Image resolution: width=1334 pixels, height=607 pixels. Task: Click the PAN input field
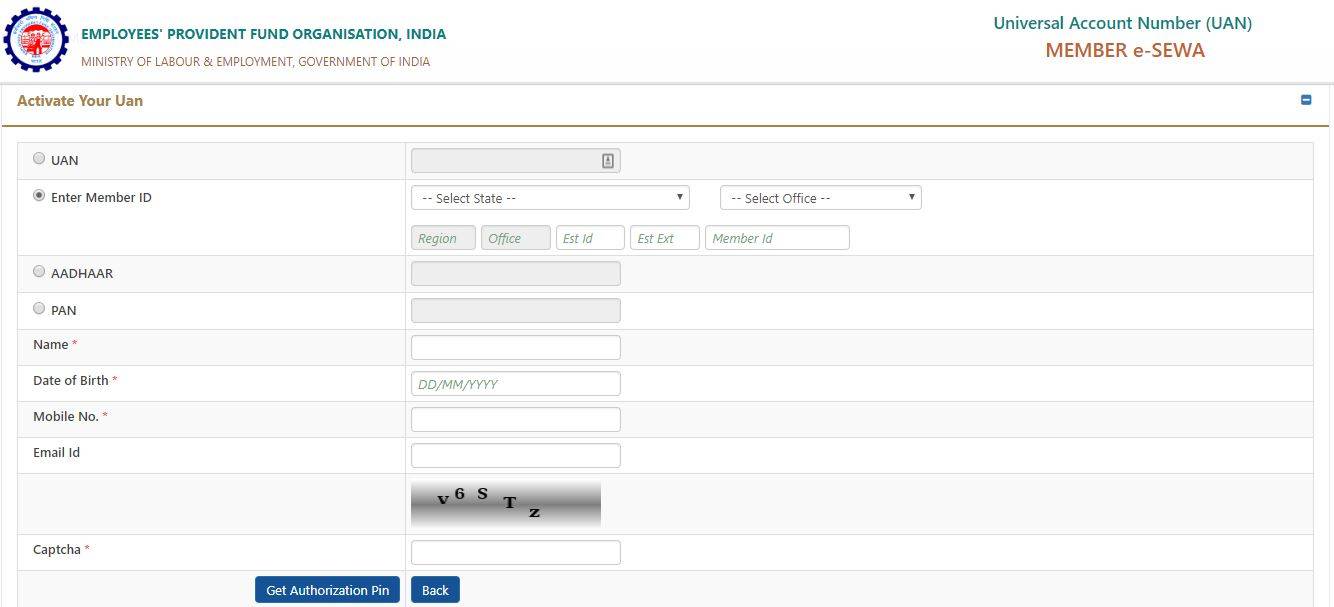coord(516,311)
